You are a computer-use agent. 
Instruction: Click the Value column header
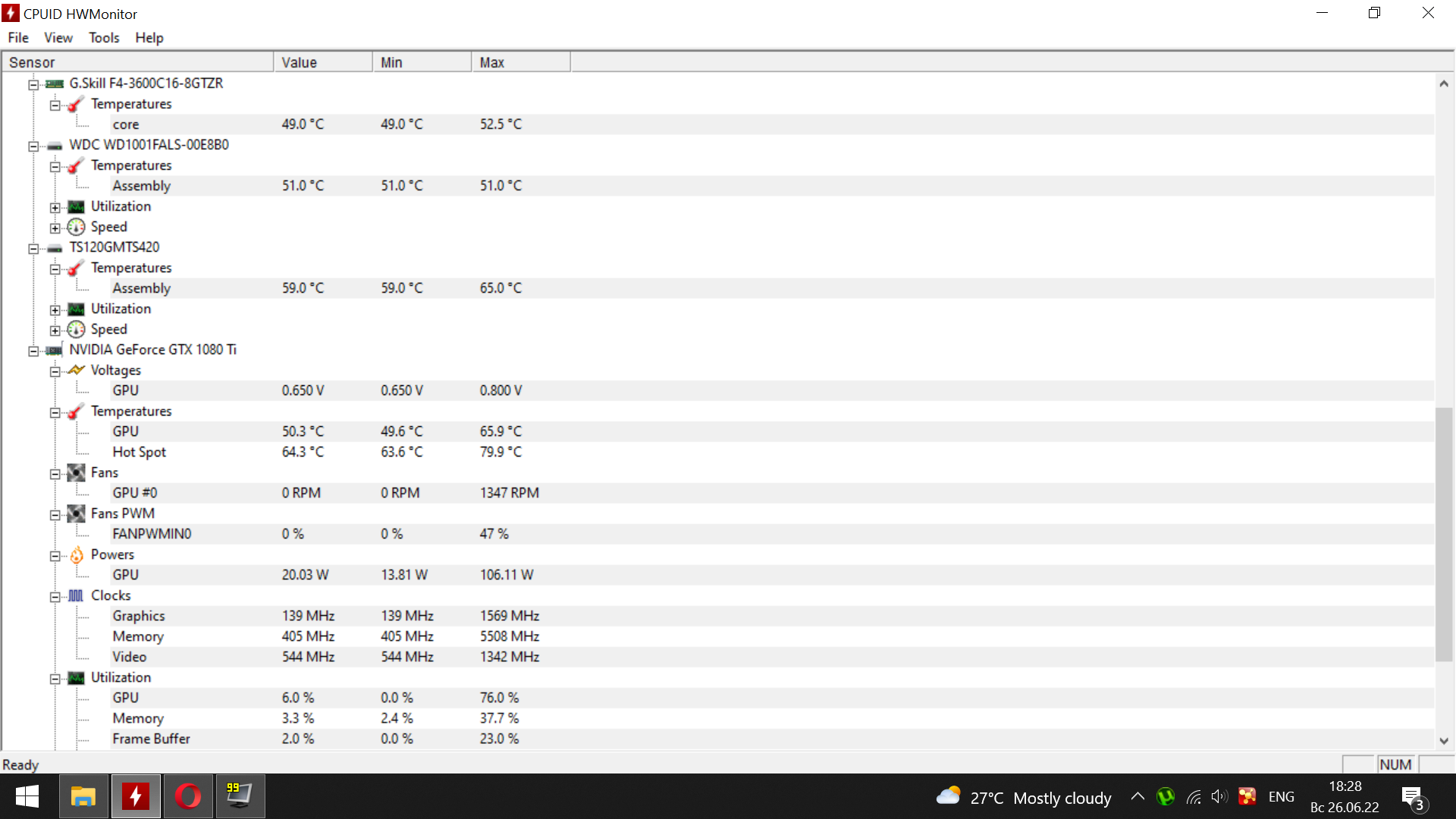point(323,62)
